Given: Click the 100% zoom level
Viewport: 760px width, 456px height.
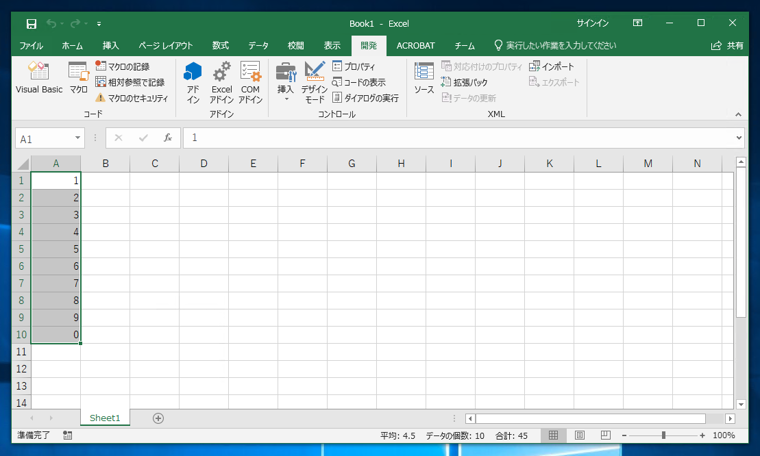Looking at the screenshot, I should point(724,435).
